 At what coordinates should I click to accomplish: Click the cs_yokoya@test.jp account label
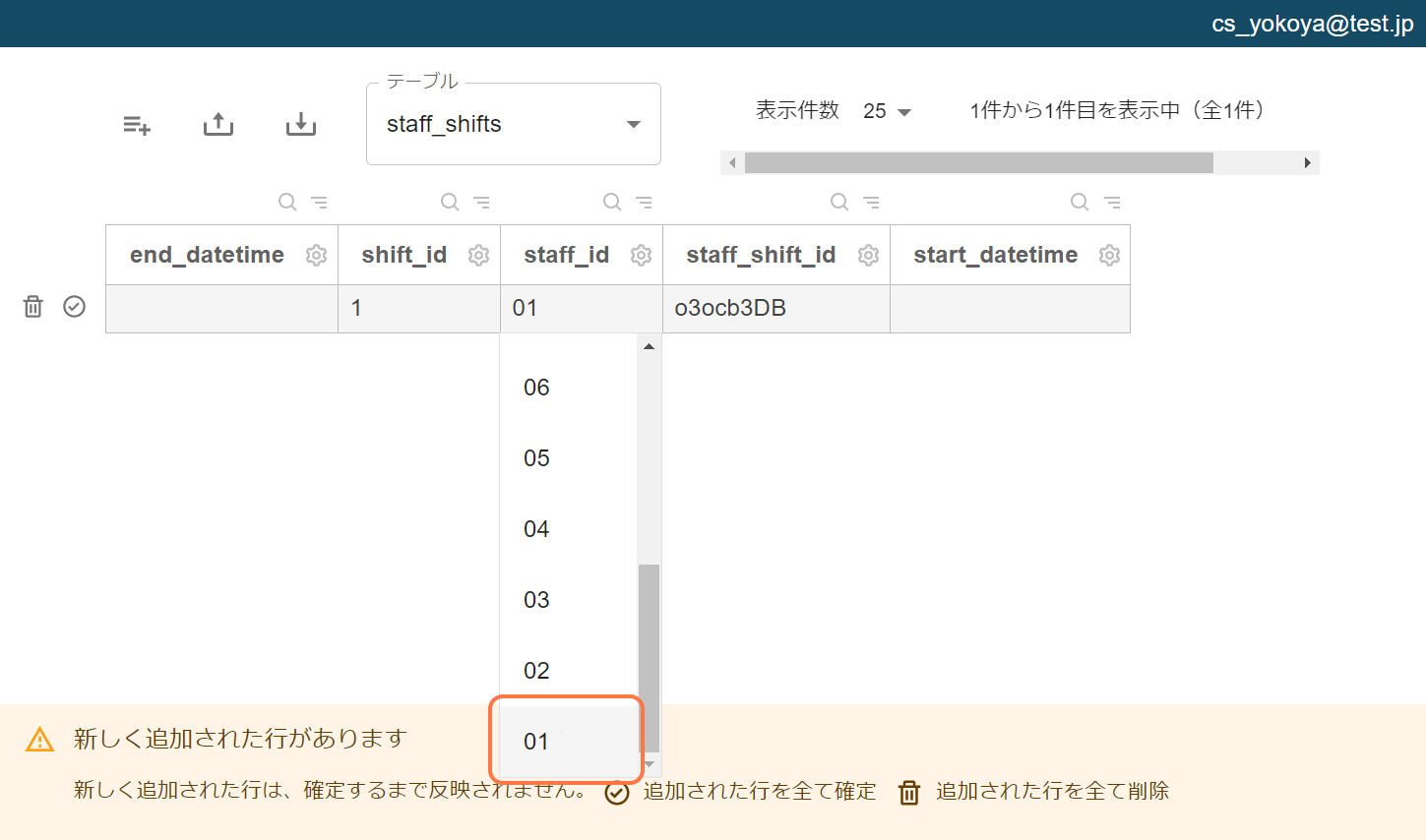coord(1312,24)
